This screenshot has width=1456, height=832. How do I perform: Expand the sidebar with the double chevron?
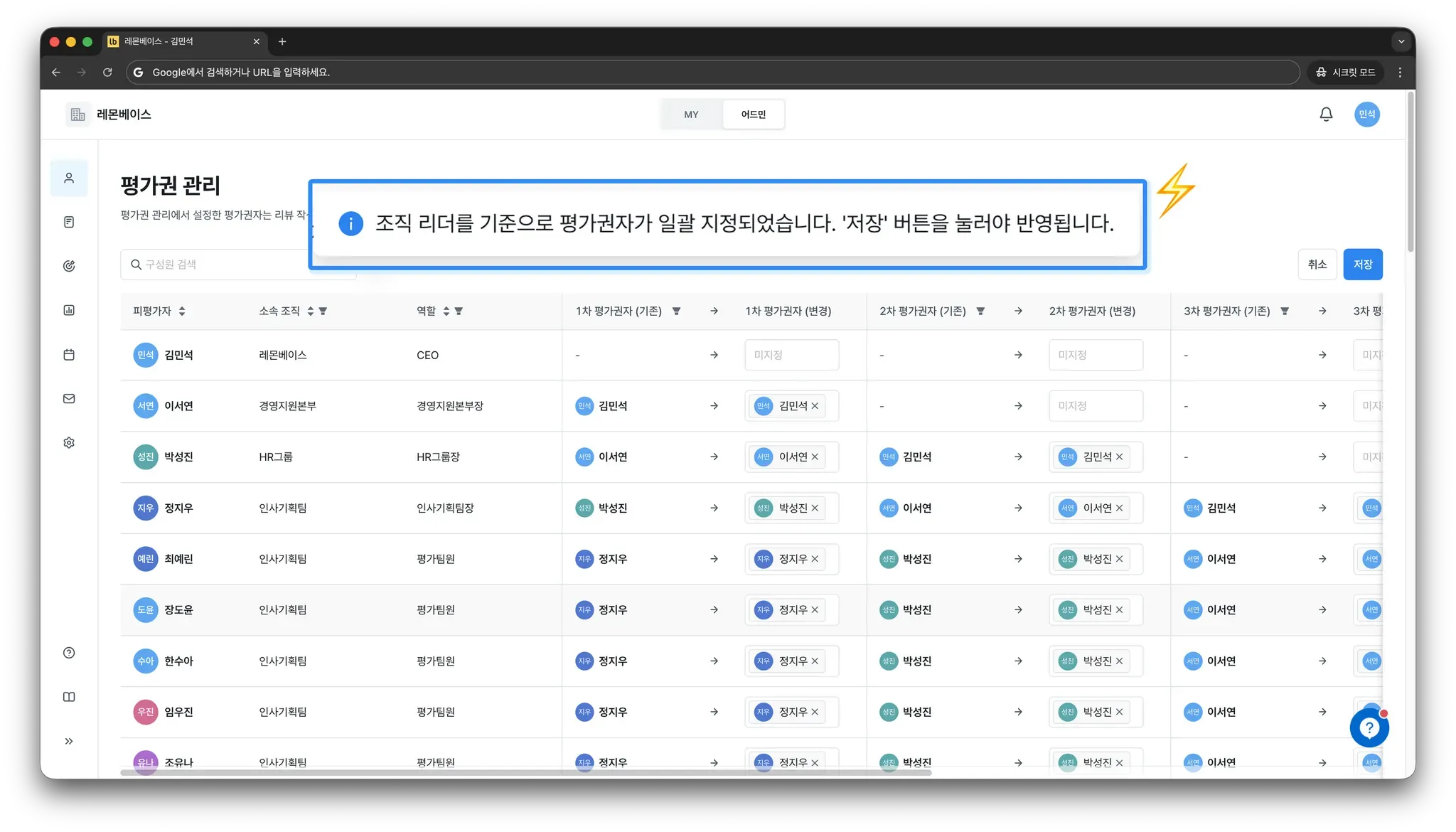[69, 741]
